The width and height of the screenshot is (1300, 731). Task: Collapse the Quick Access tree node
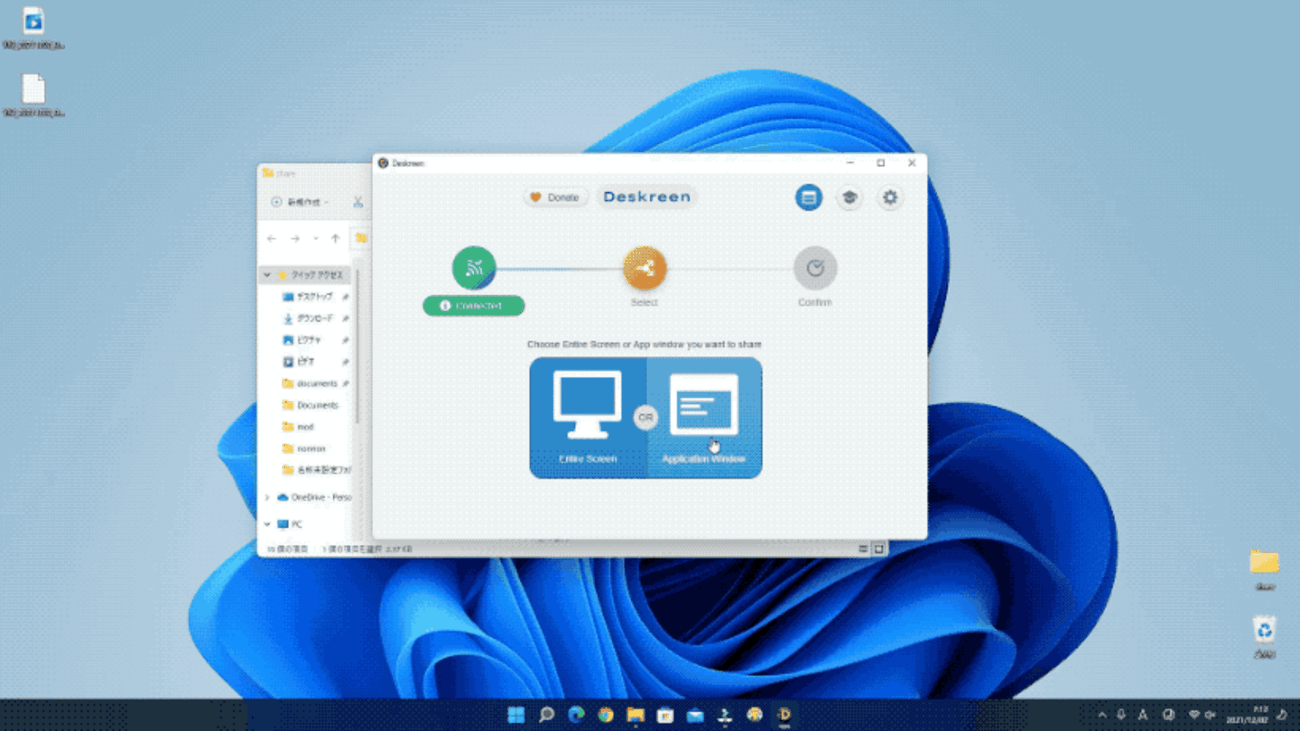coord(267,275)
